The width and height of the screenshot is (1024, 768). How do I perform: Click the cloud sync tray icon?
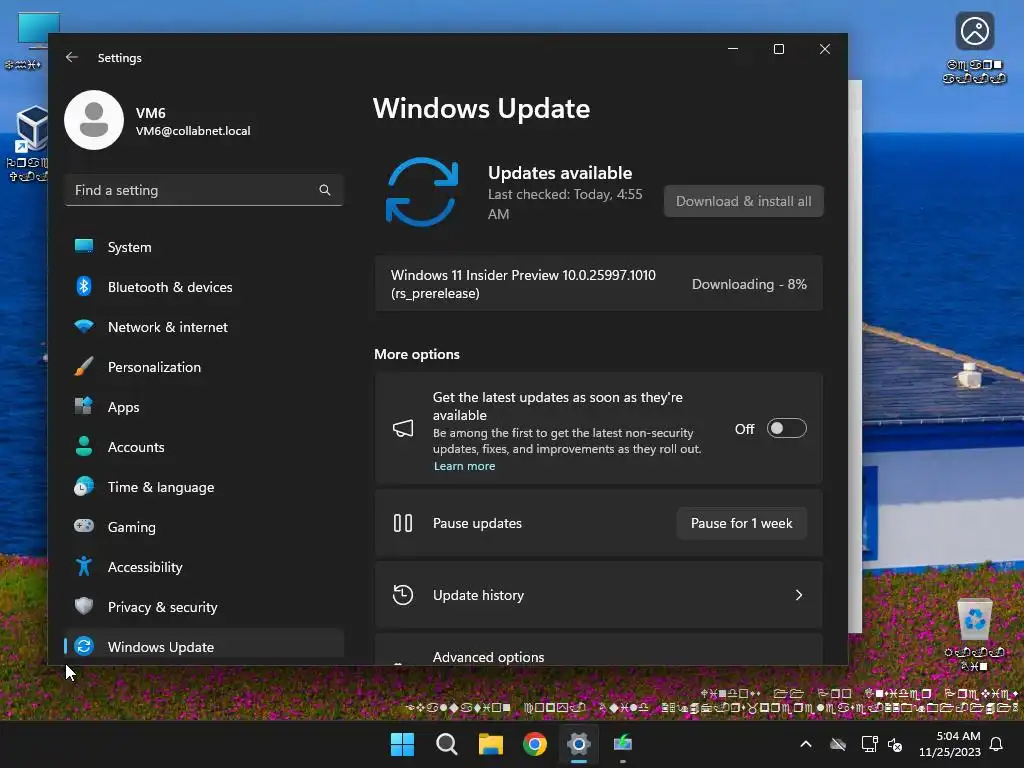click(838, 744)
